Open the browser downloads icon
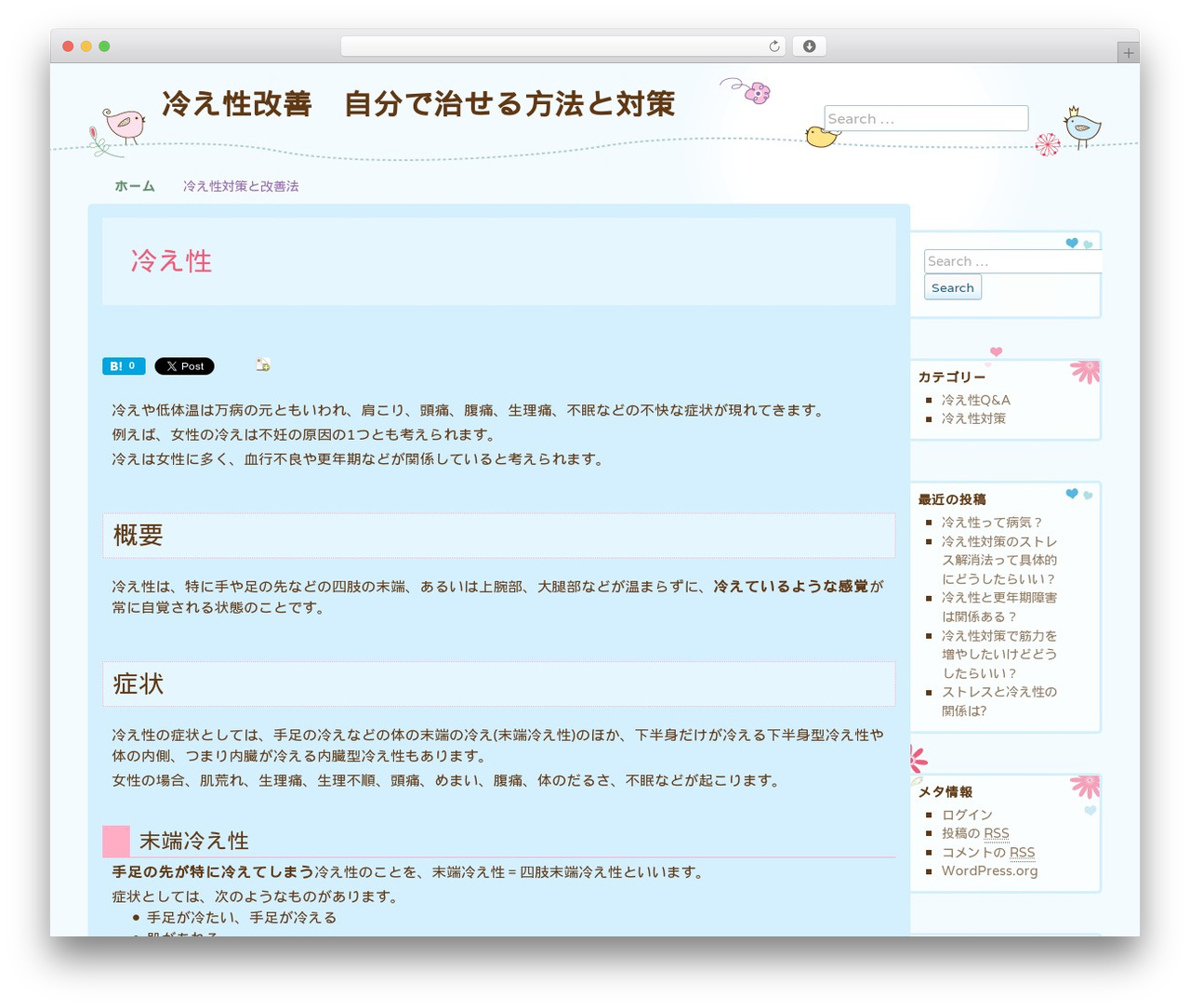Viewport: 1190px width, 1008px height. (809, 46)
